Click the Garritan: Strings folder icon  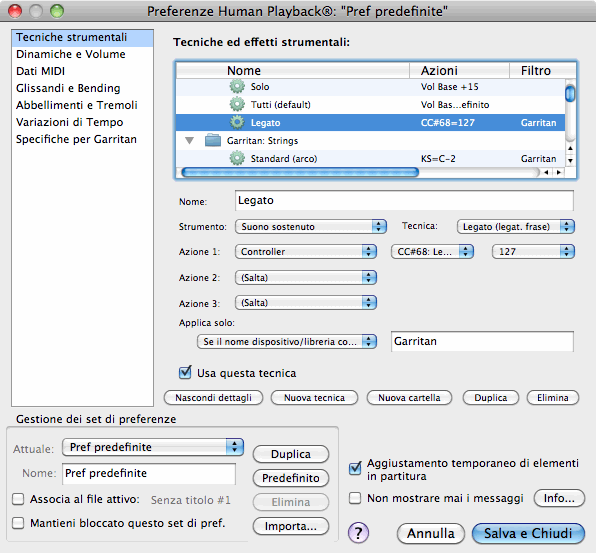(213, 141)
